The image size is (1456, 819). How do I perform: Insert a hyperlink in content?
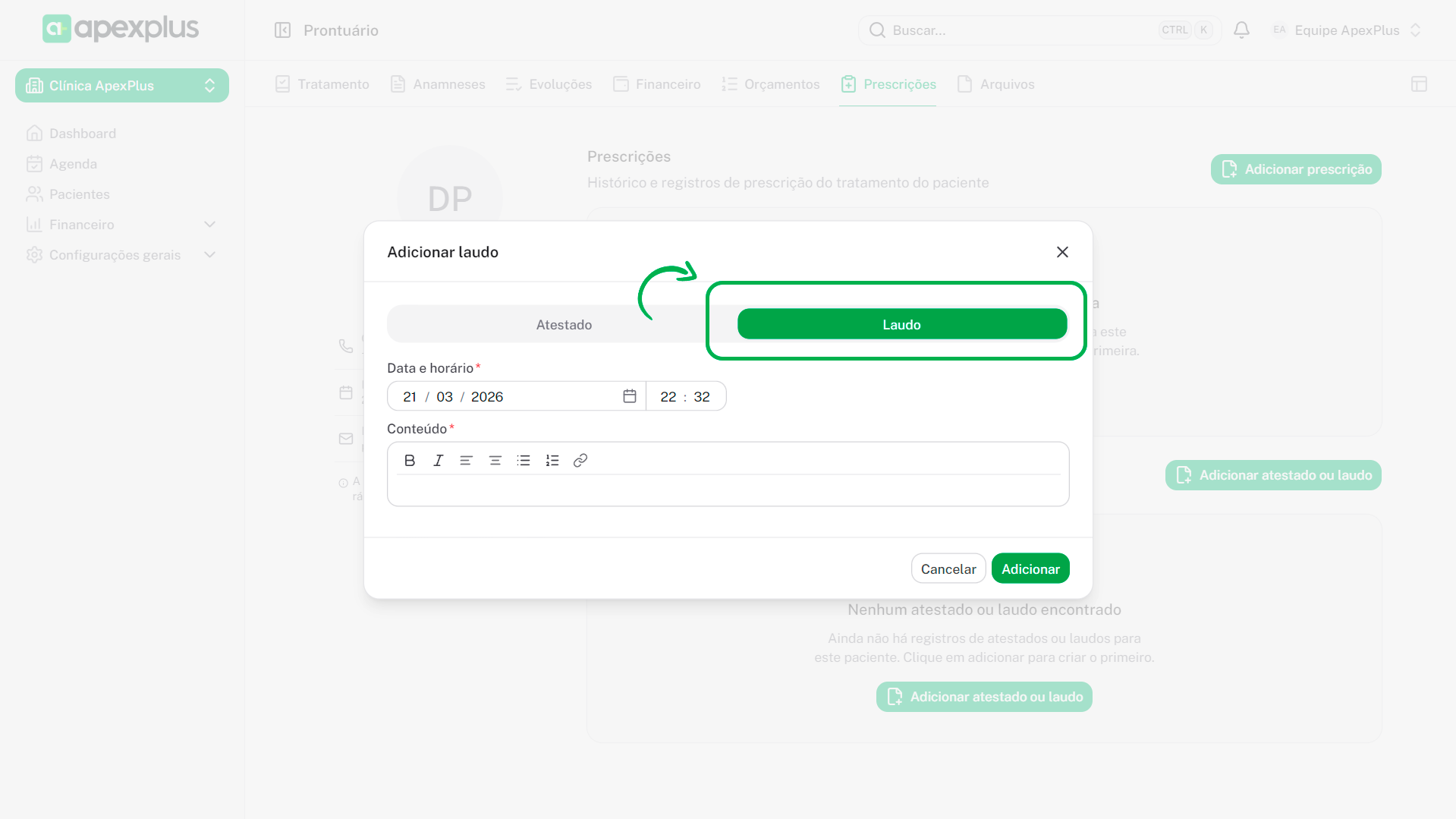(580, 460)
